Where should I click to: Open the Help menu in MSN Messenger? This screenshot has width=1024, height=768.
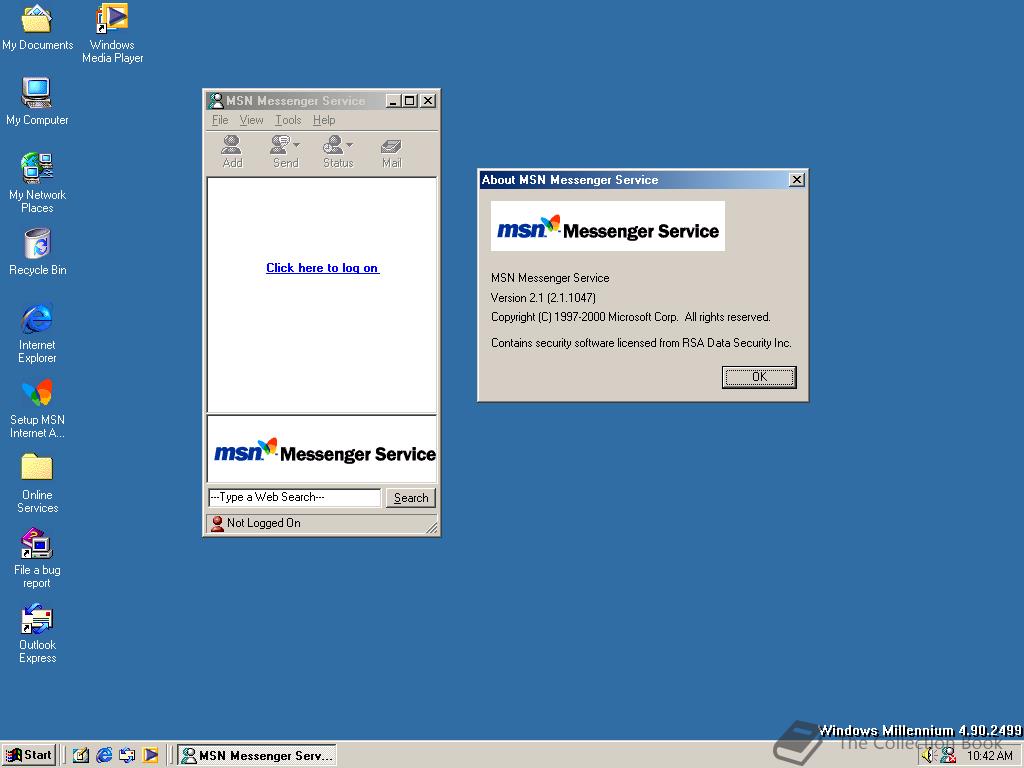[324, 120]
